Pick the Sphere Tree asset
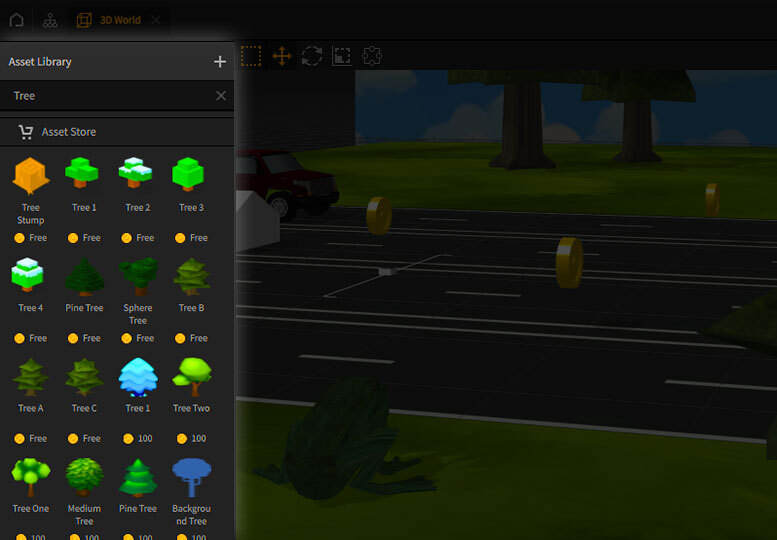 [x=137, y=276]
